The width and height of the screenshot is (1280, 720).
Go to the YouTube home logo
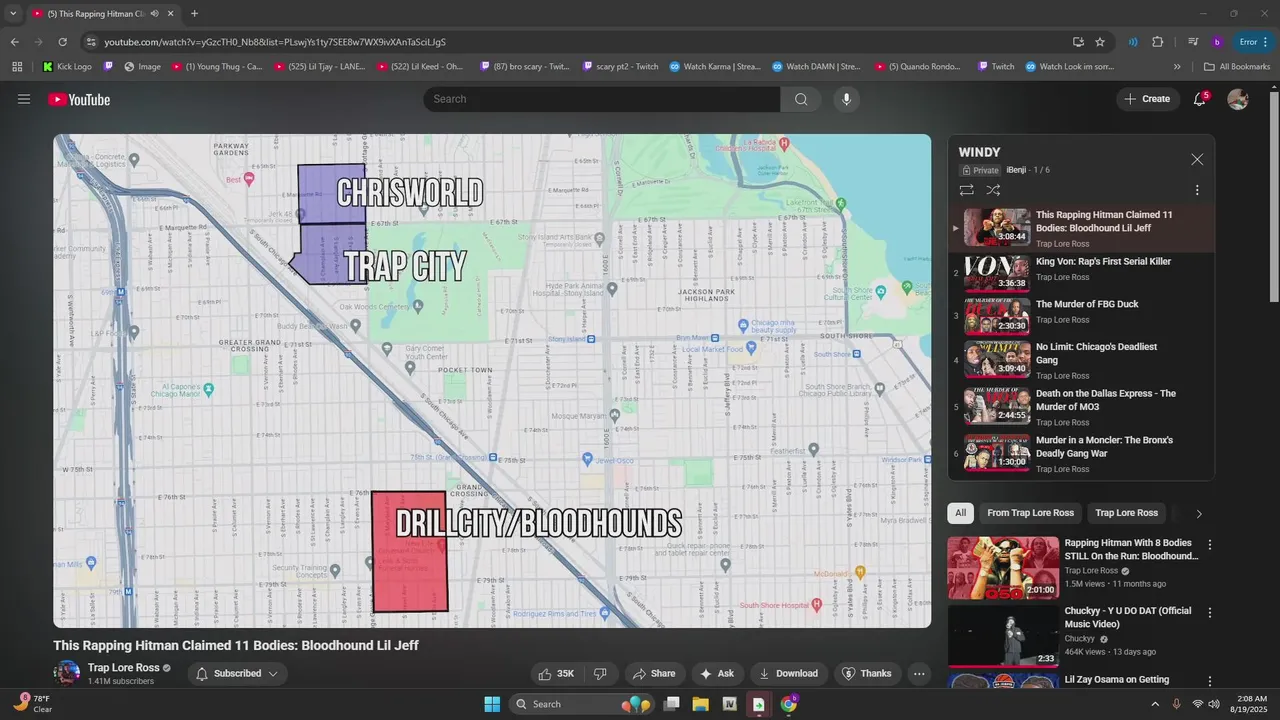pyautogui.click(x=79, y=99)
